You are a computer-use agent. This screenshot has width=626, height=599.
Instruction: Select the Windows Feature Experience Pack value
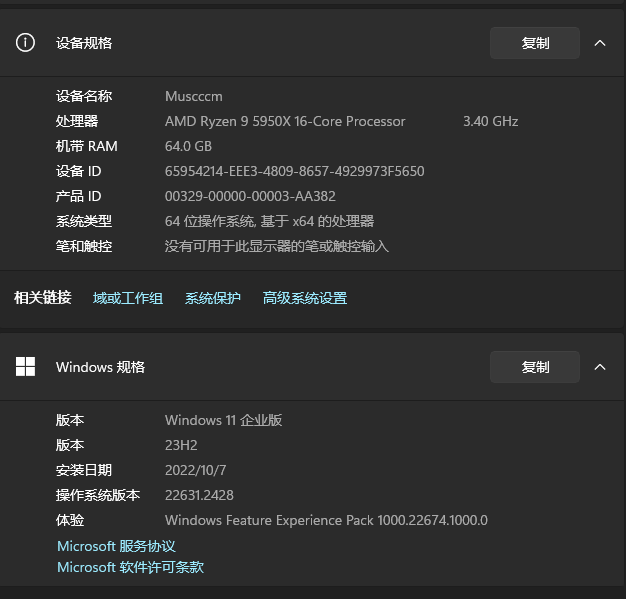point(326,520)
